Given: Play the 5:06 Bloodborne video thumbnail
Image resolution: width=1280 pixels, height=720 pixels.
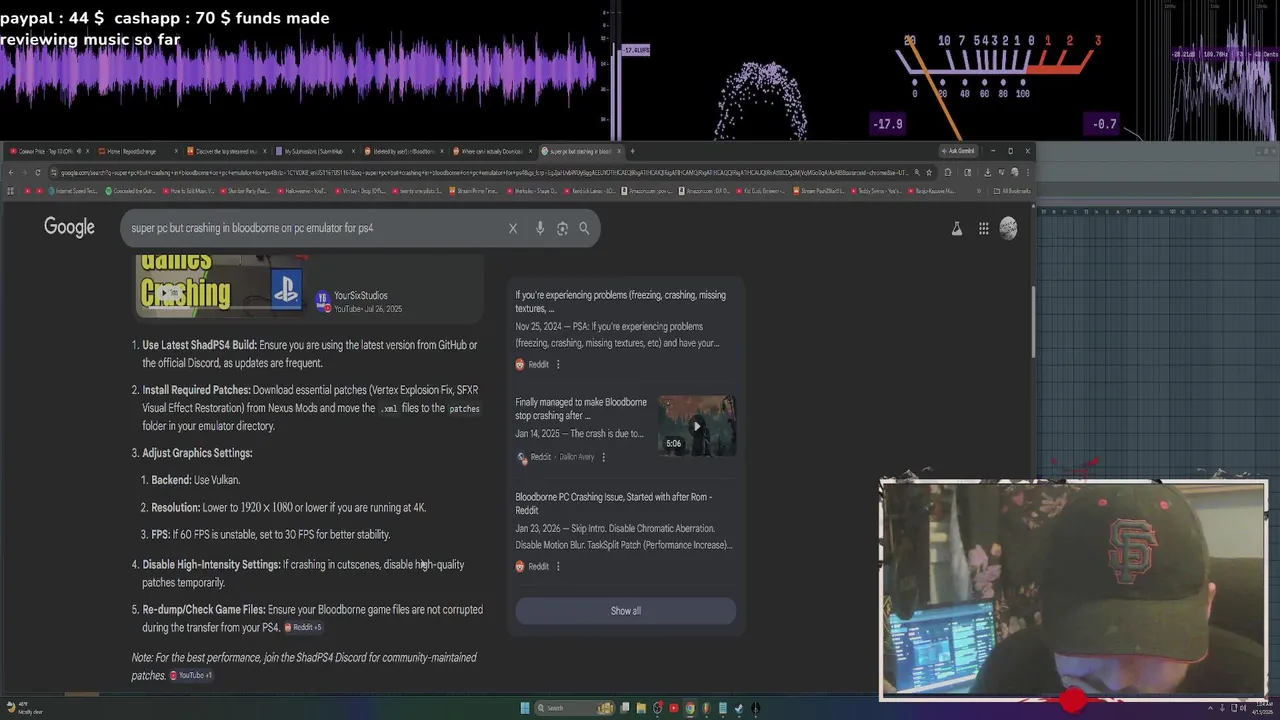Looking at the screenshot, I should point(697,425).
